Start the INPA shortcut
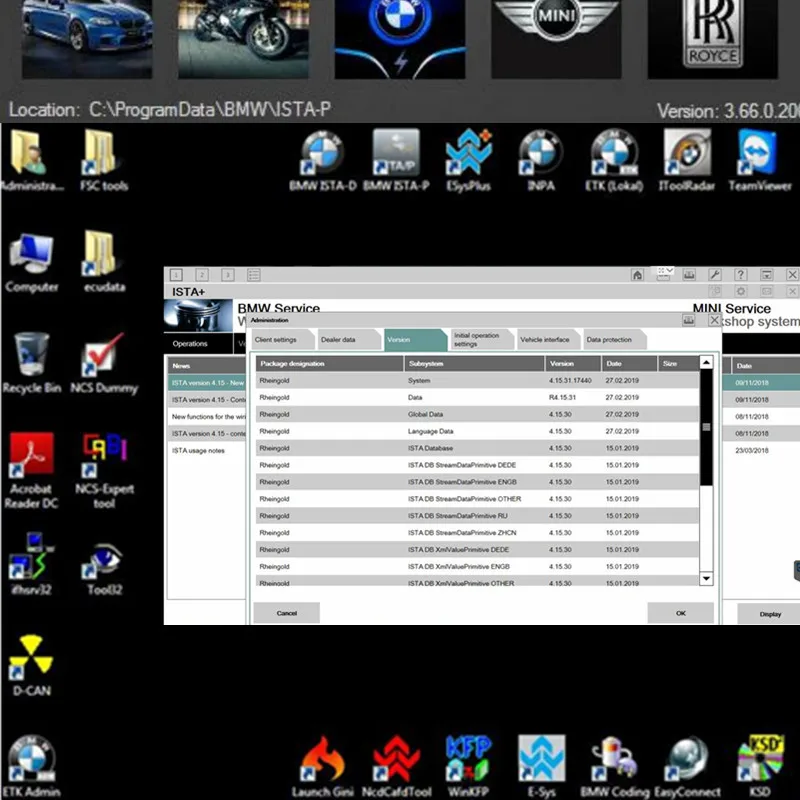The width and height of the screenshot is (800, 800). pyautogui.click(x=541, y=160)
